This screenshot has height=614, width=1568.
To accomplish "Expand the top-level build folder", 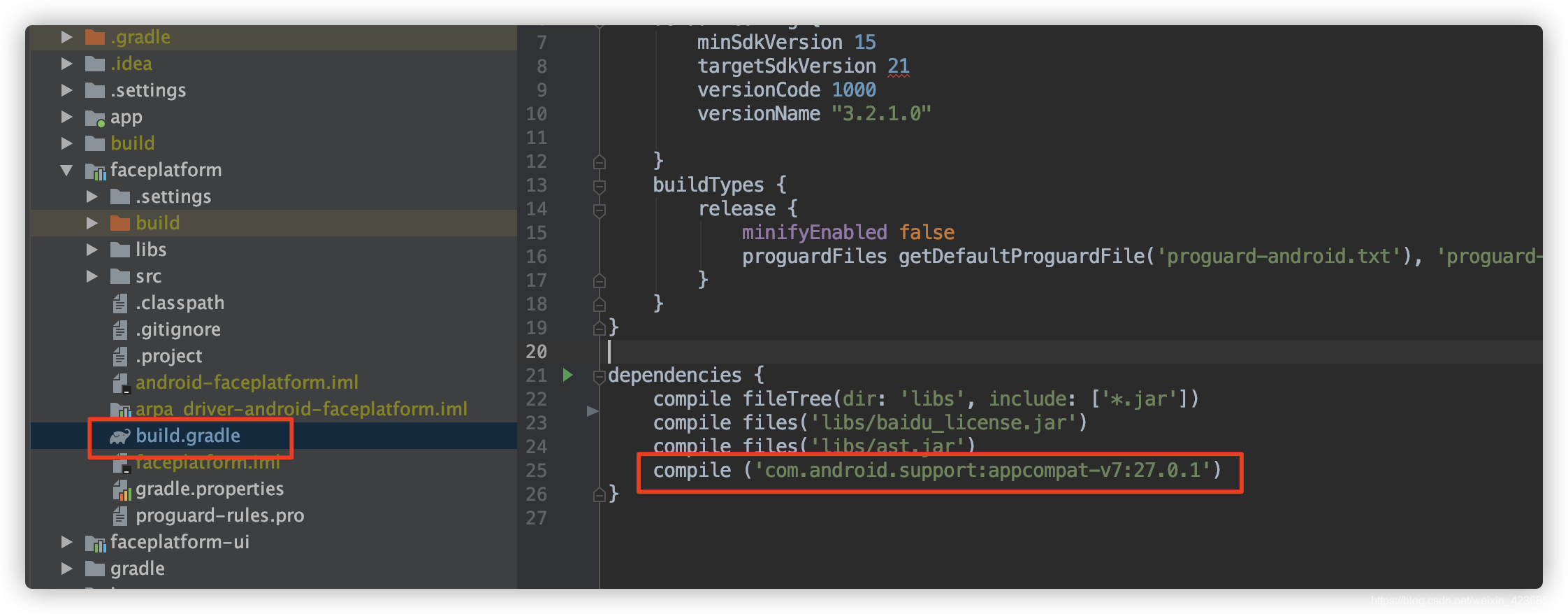I will [66, 143].
